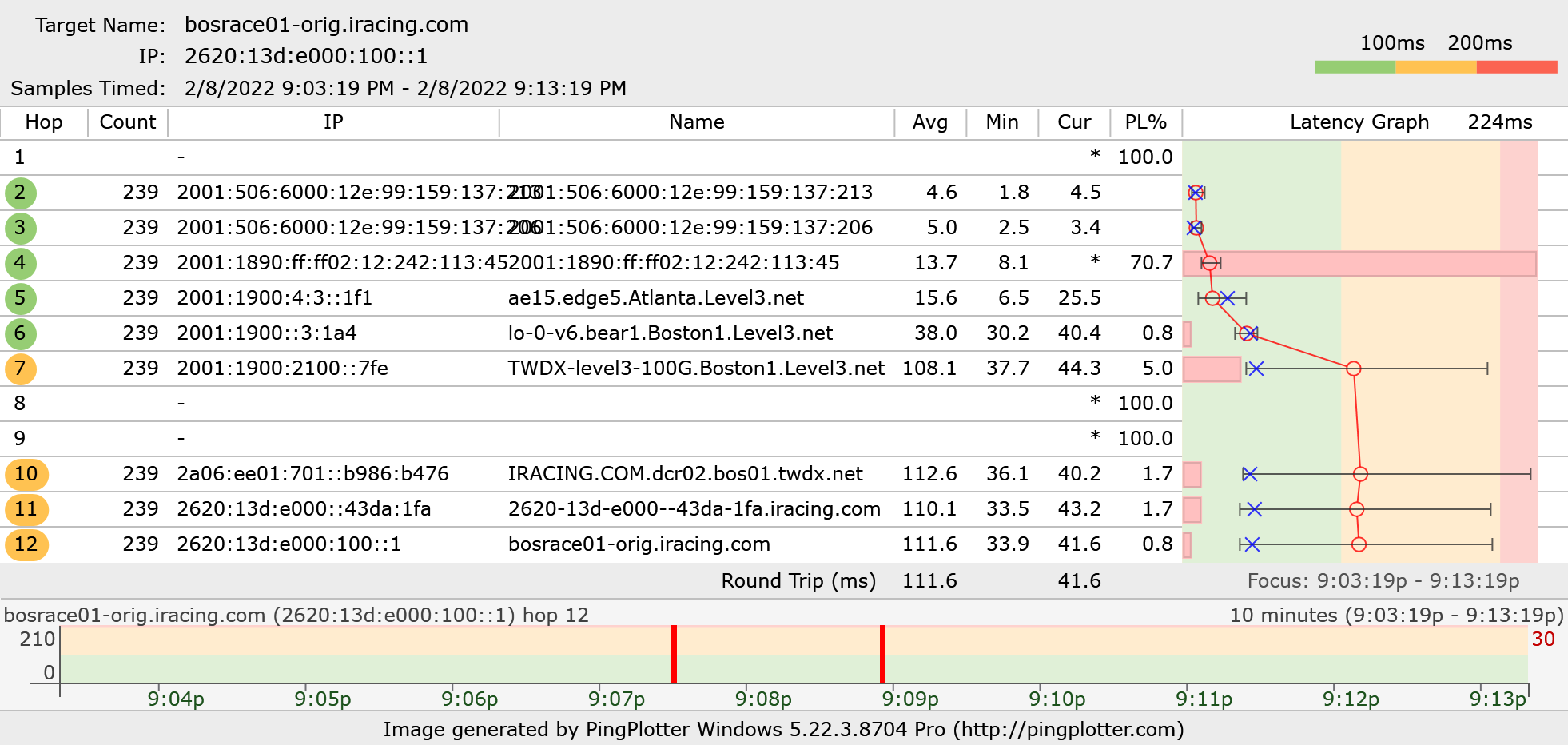Click the Name column header
Screen dimensions: 1568x745
coord(697,122)
